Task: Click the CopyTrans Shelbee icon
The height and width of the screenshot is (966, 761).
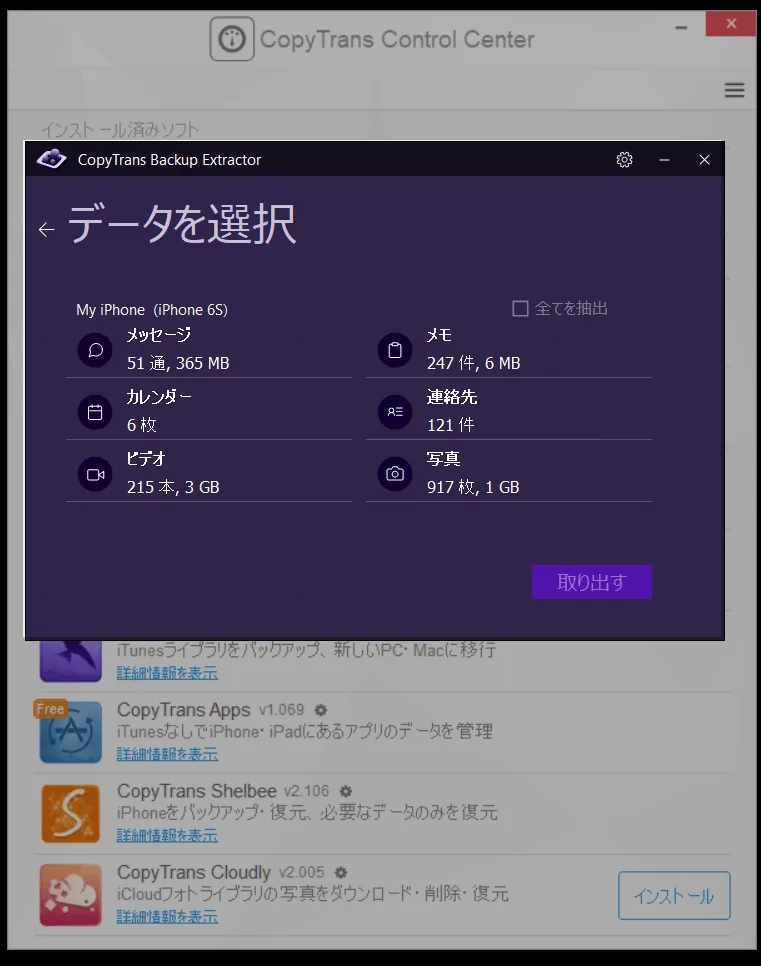Action: point(70,813)
